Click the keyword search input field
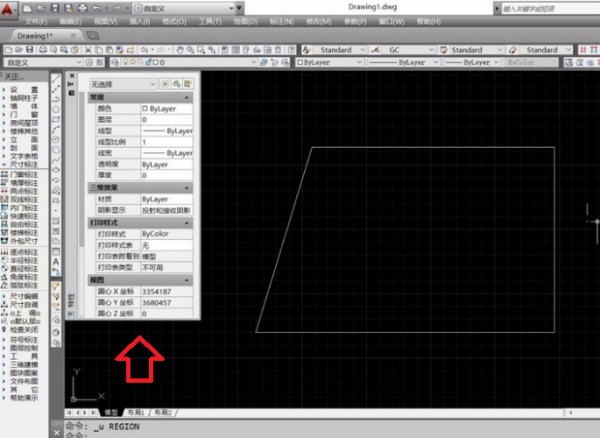The image size is (600, 438). pos(551,8)
